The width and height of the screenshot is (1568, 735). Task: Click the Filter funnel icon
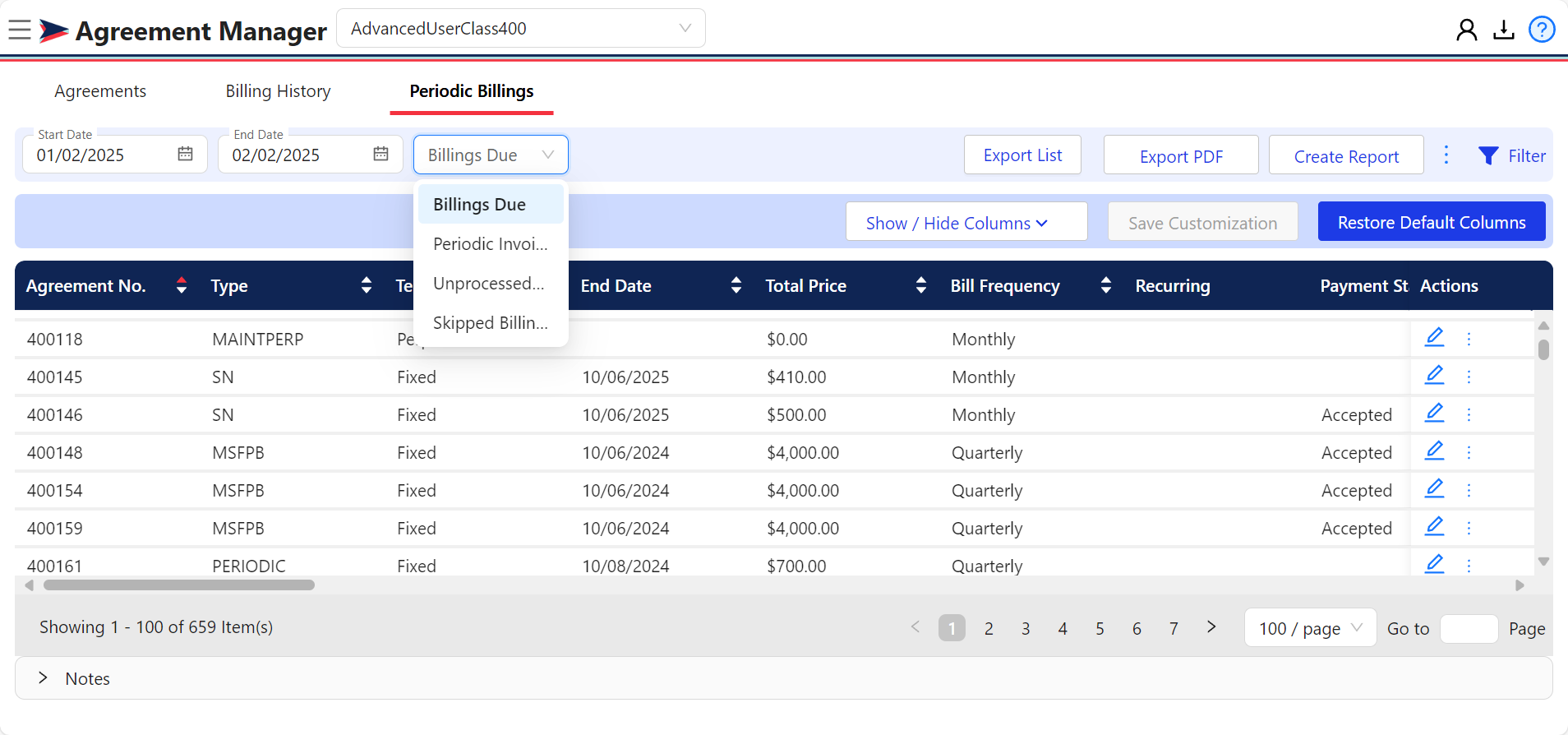pyautogui.click(x=1488, y=155)
